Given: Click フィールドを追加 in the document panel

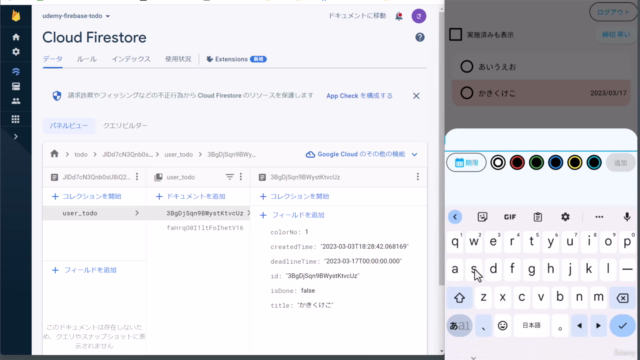Looking at the screenshot, I should pos(292,215).
